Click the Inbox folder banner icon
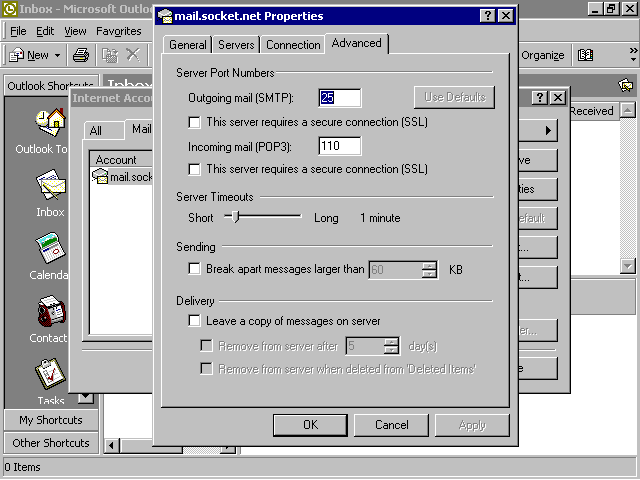640x480 pixels. click(625, 85)
